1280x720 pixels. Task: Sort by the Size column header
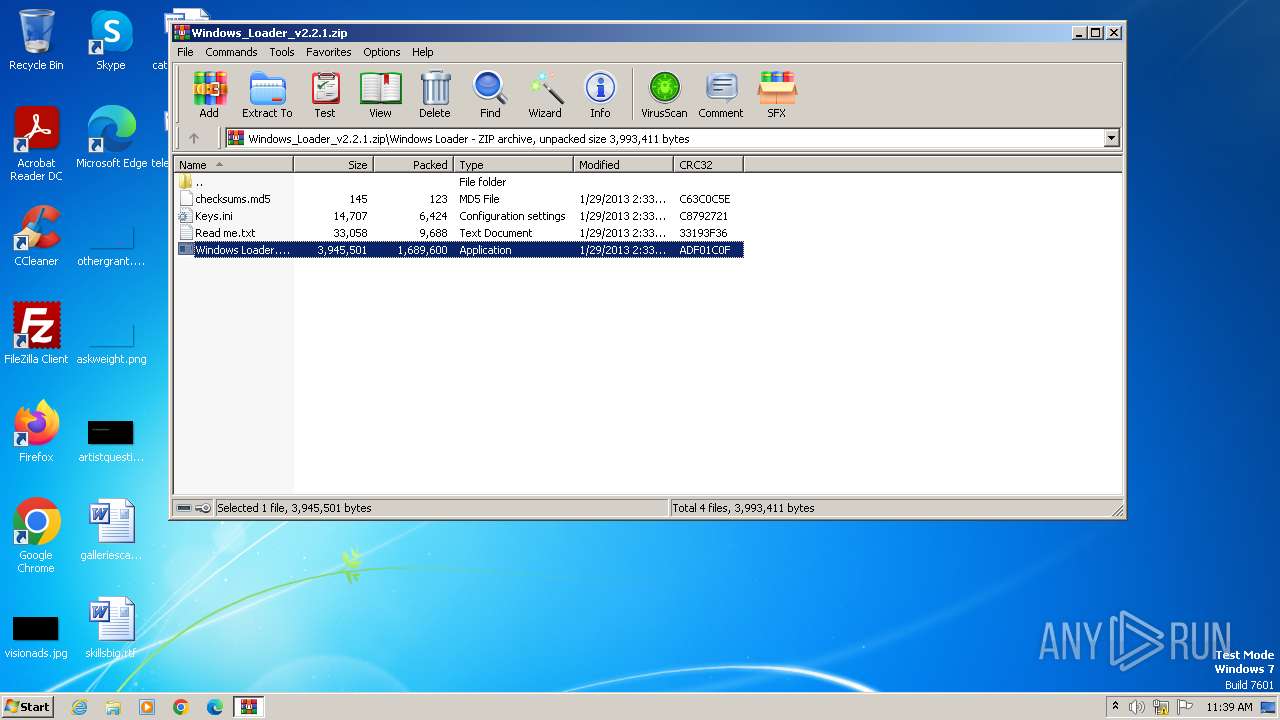pos(333,165)
